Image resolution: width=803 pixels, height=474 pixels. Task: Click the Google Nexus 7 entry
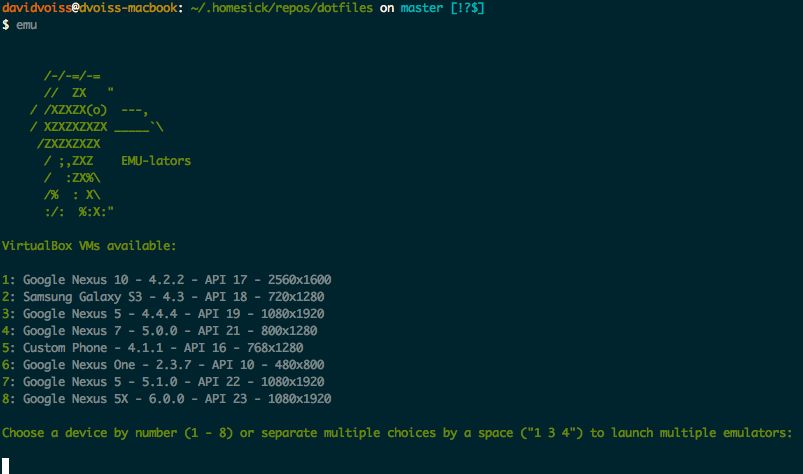(159, 331)
